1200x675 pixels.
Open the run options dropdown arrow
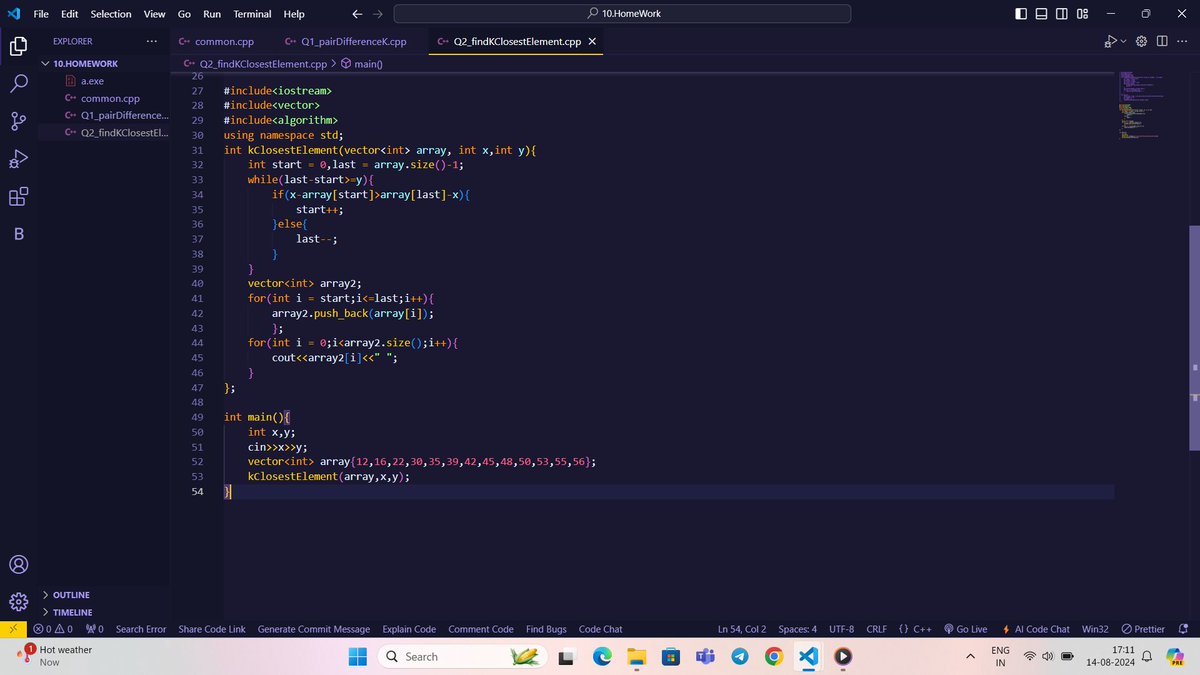point(1124,41)
